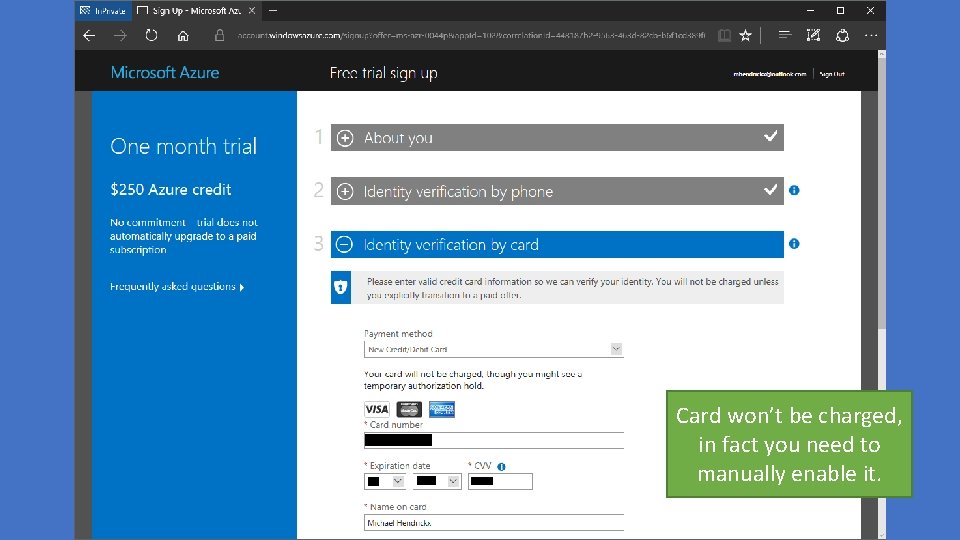Click the address bar padlock icon

pos(219,36)
